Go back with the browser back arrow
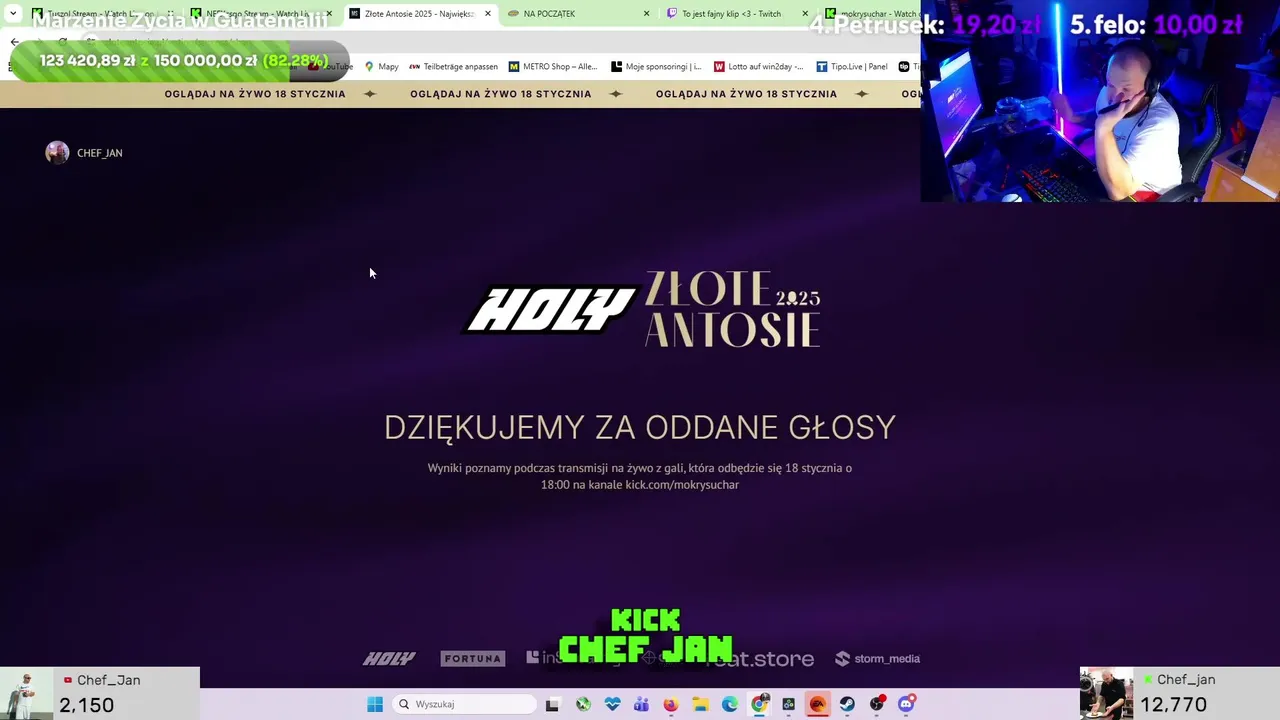The width and height of the screenshot is (1280, 720). (x=14, y=42)
